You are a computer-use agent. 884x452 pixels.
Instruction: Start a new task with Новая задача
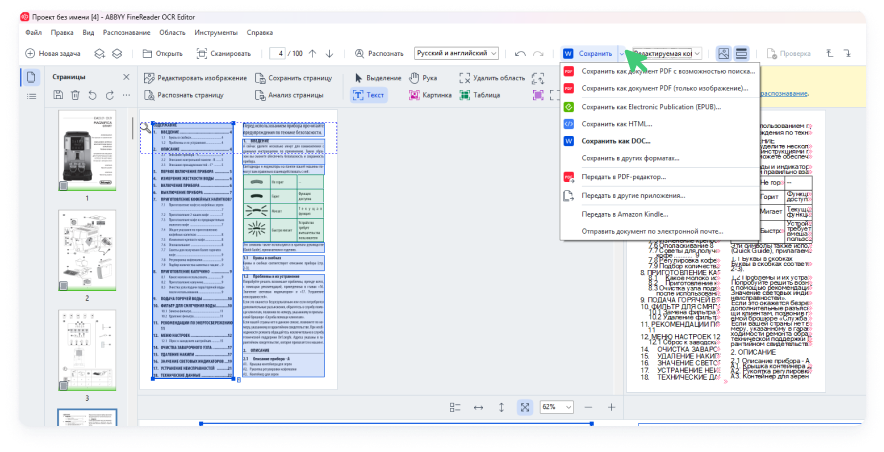52,54
